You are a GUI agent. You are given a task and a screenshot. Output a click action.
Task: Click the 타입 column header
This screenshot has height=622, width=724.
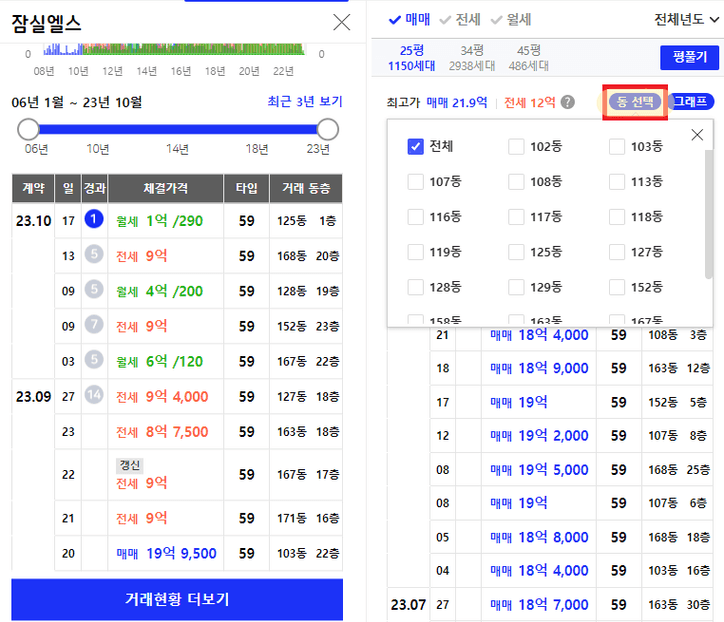(247, 188)
